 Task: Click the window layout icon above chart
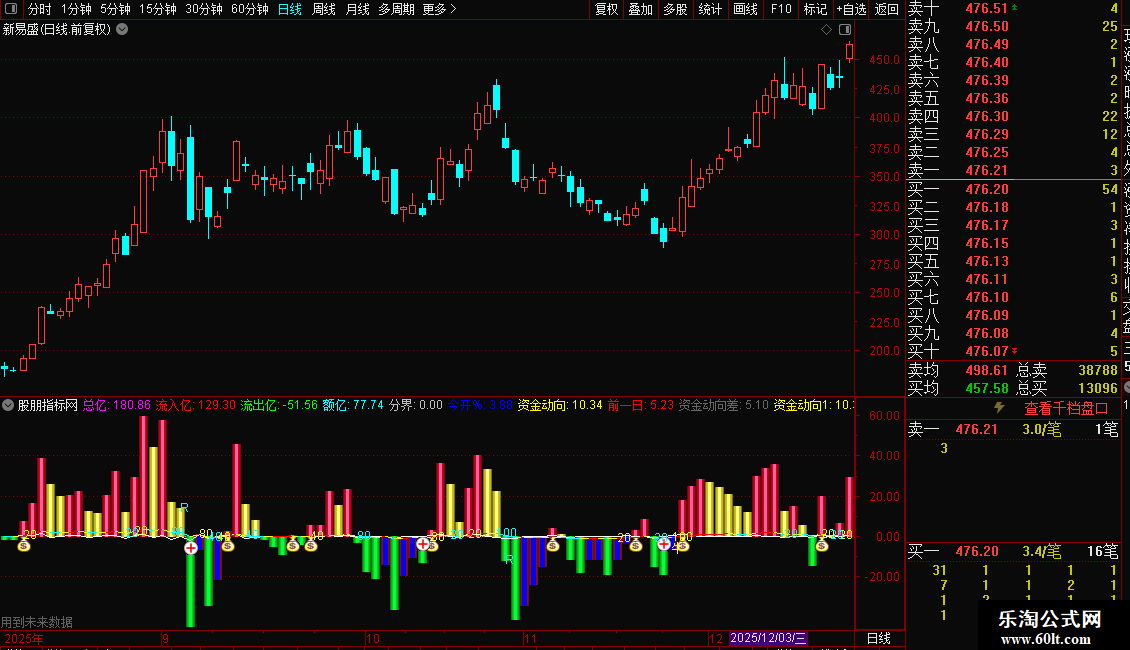tap(845, 30)
